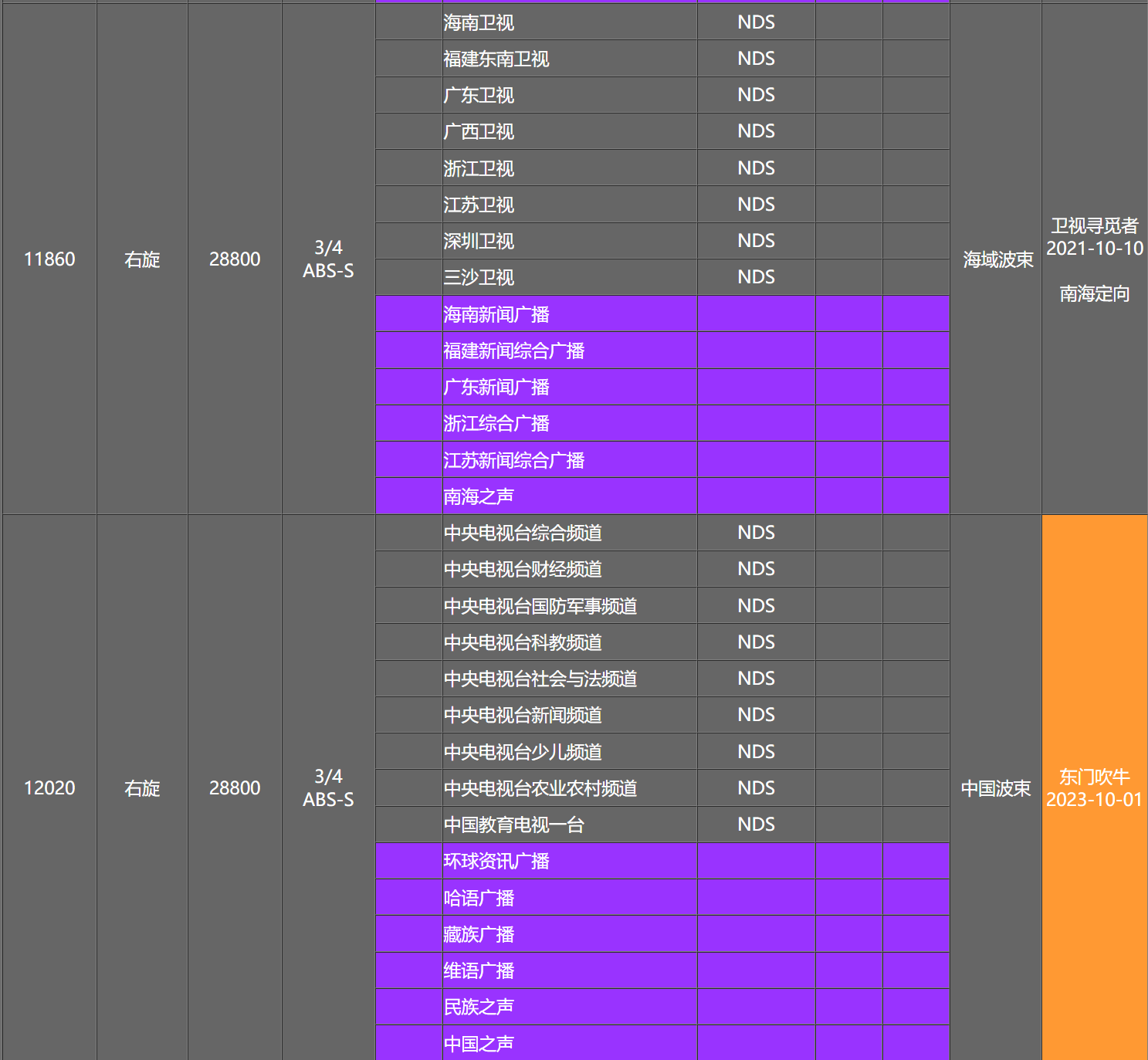Click 中央电视台少儿频道 cell

coord(570,752)
